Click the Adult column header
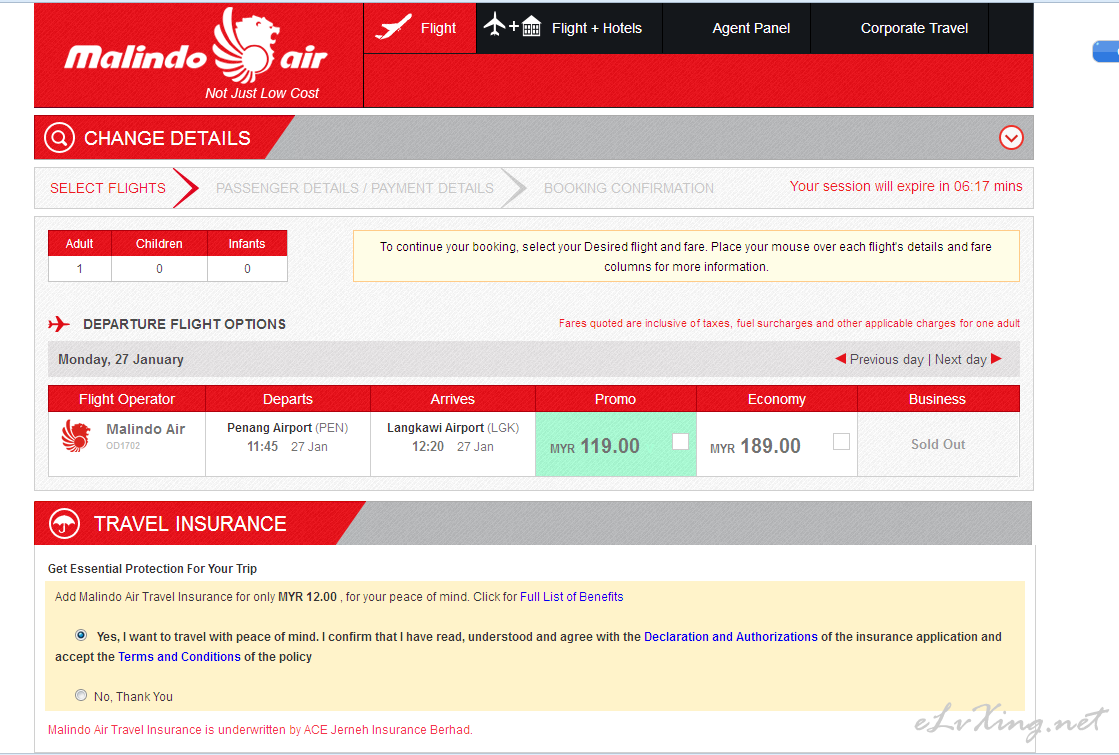 point(79,243)
